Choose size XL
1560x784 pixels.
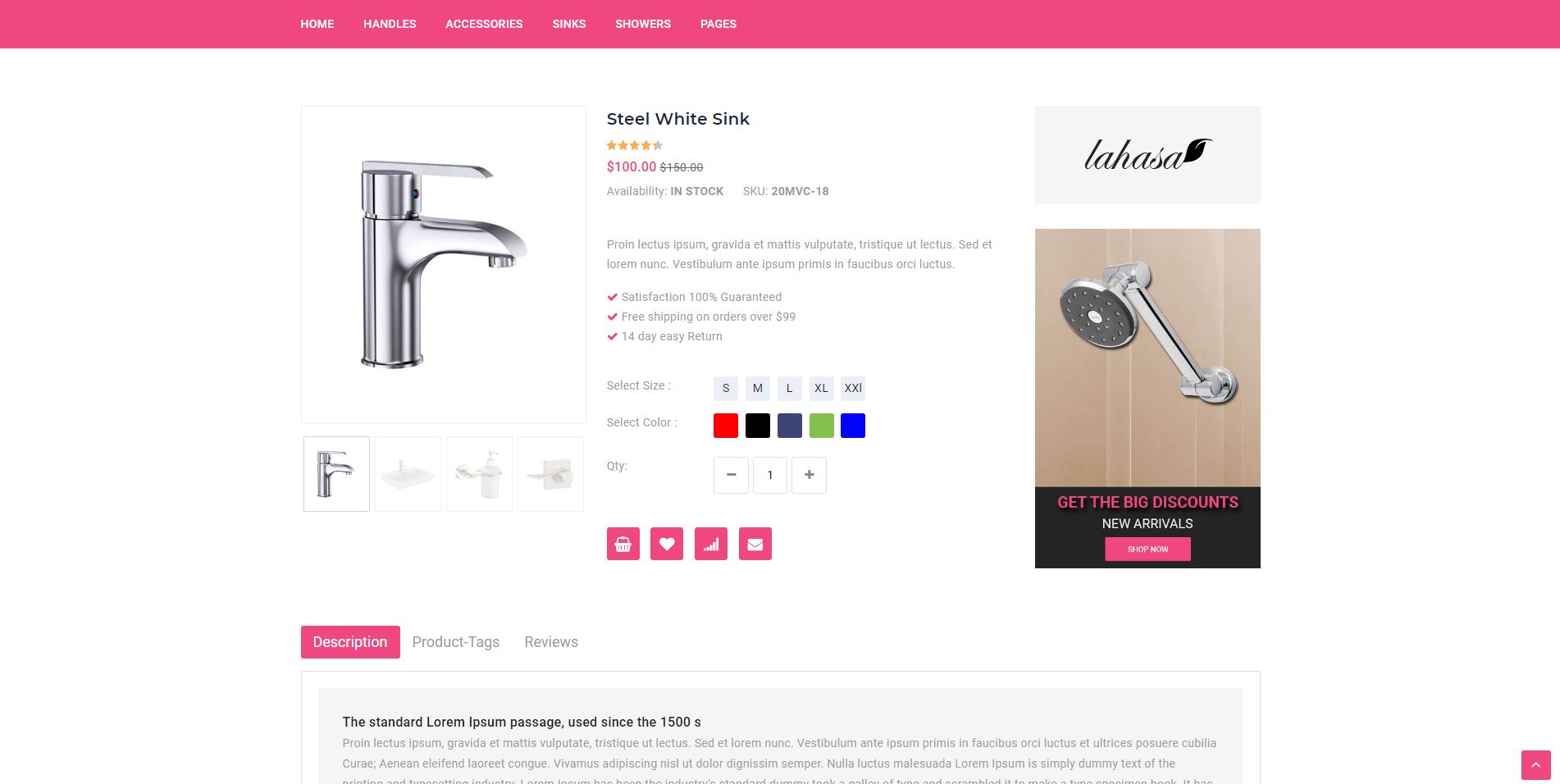tap(821, 388)
